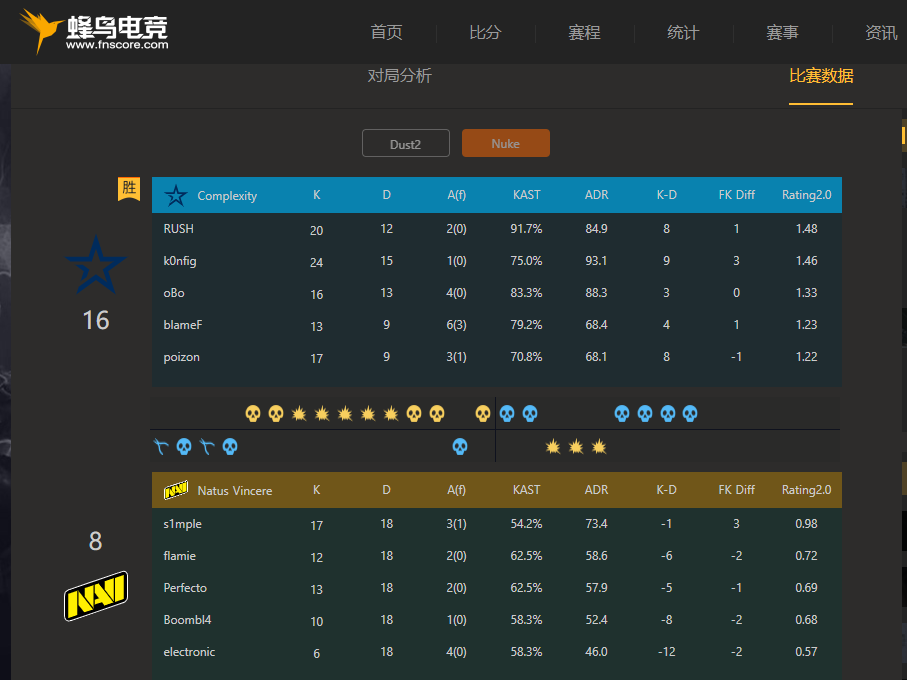Navigate to the 资讯 news menu

pyautogui.click(x=881, y=32)
